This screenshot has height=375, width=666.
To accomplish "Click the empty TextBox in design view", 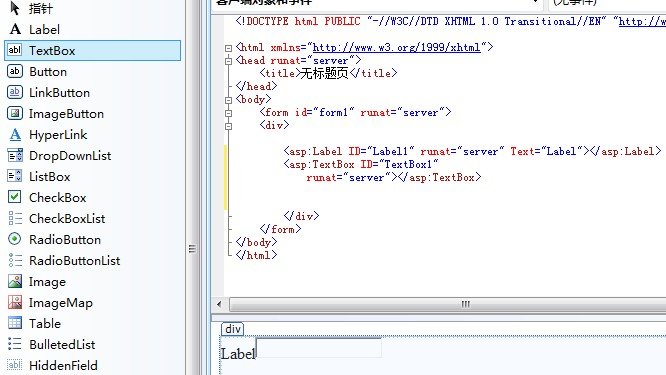I will point(319,348).
